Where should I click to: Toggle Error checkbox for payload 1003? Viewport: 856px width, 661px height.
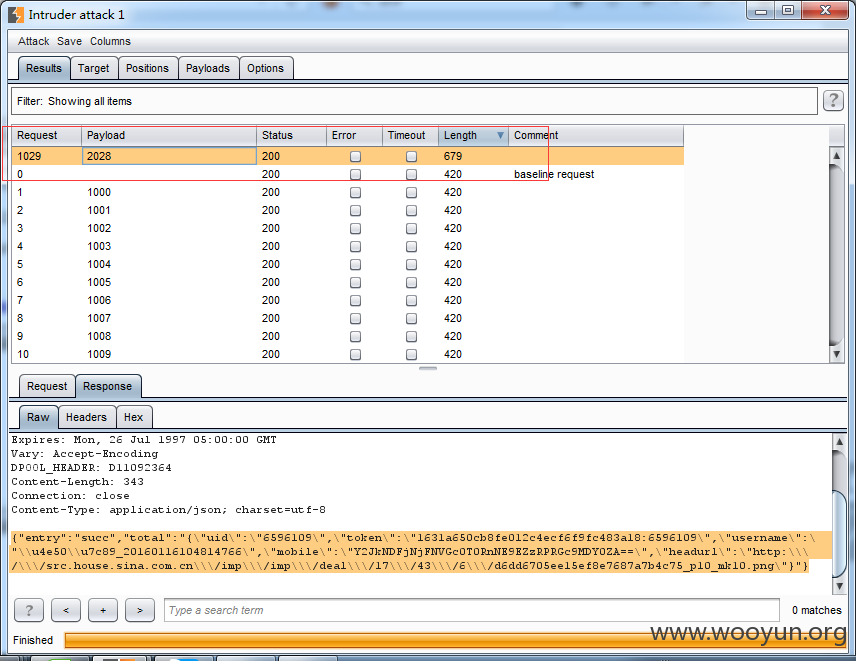355,247
